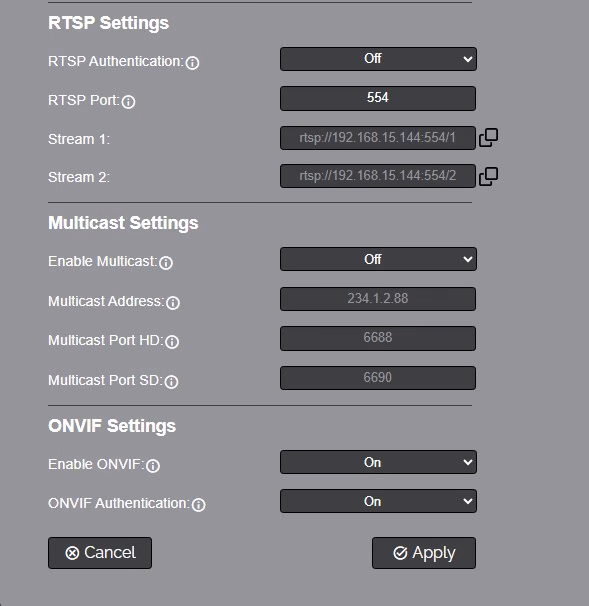Cancel the settings changes
Screen dimensions: 589x606
coord(100,553)
